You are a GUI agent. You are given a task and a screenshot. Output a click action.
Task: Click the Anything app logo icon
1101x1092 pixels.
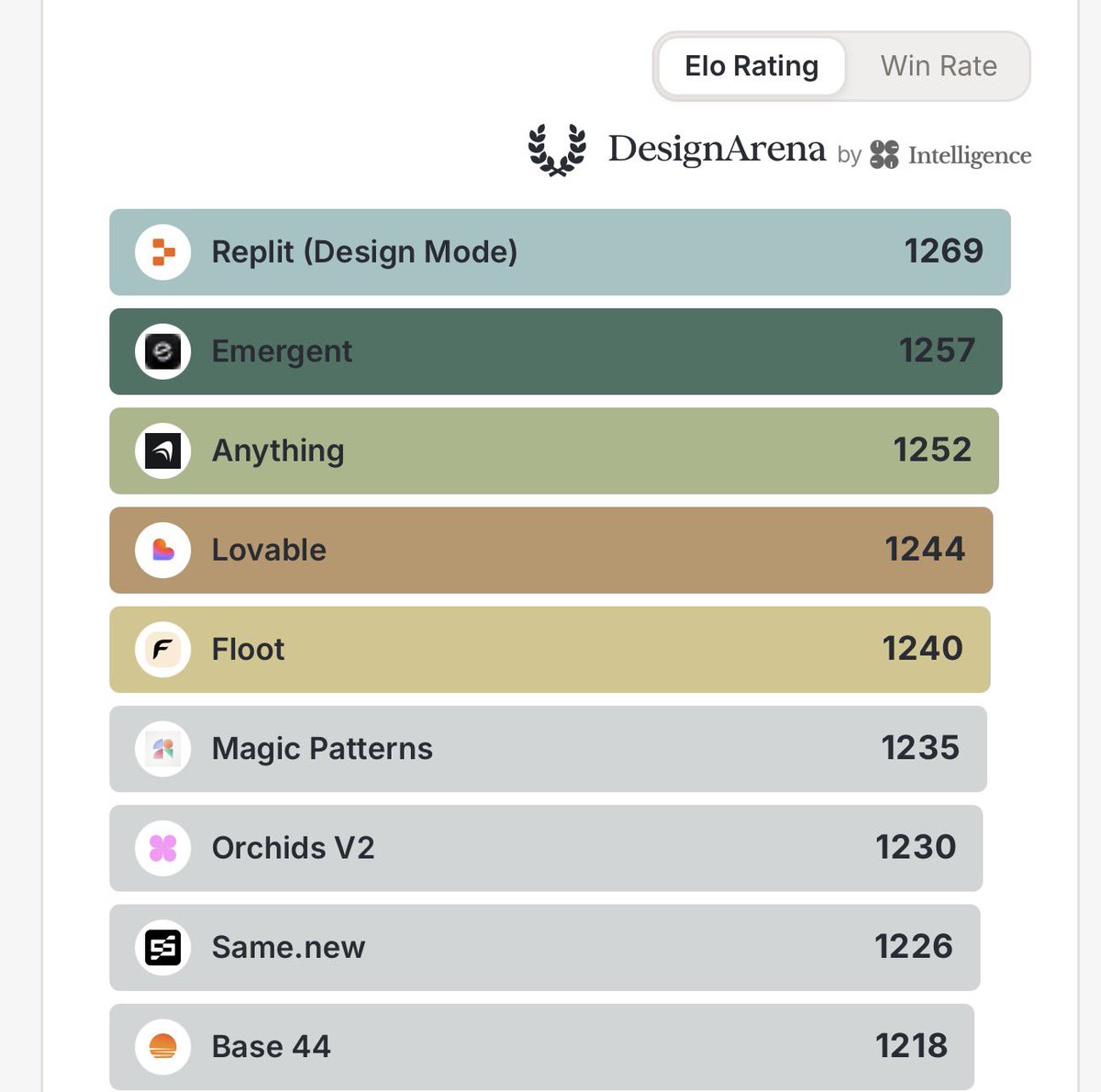(162, 451)
